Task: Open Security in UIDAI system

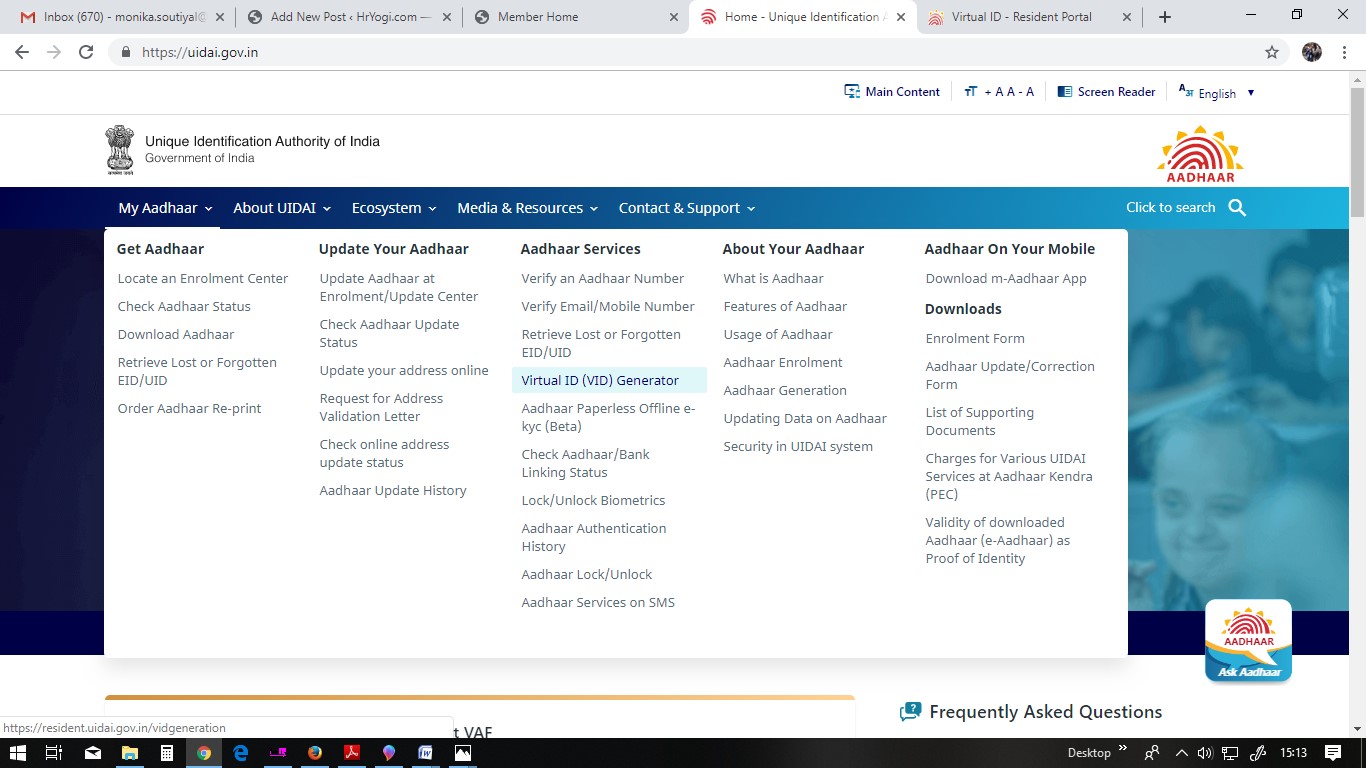Action: click(798, 446)
